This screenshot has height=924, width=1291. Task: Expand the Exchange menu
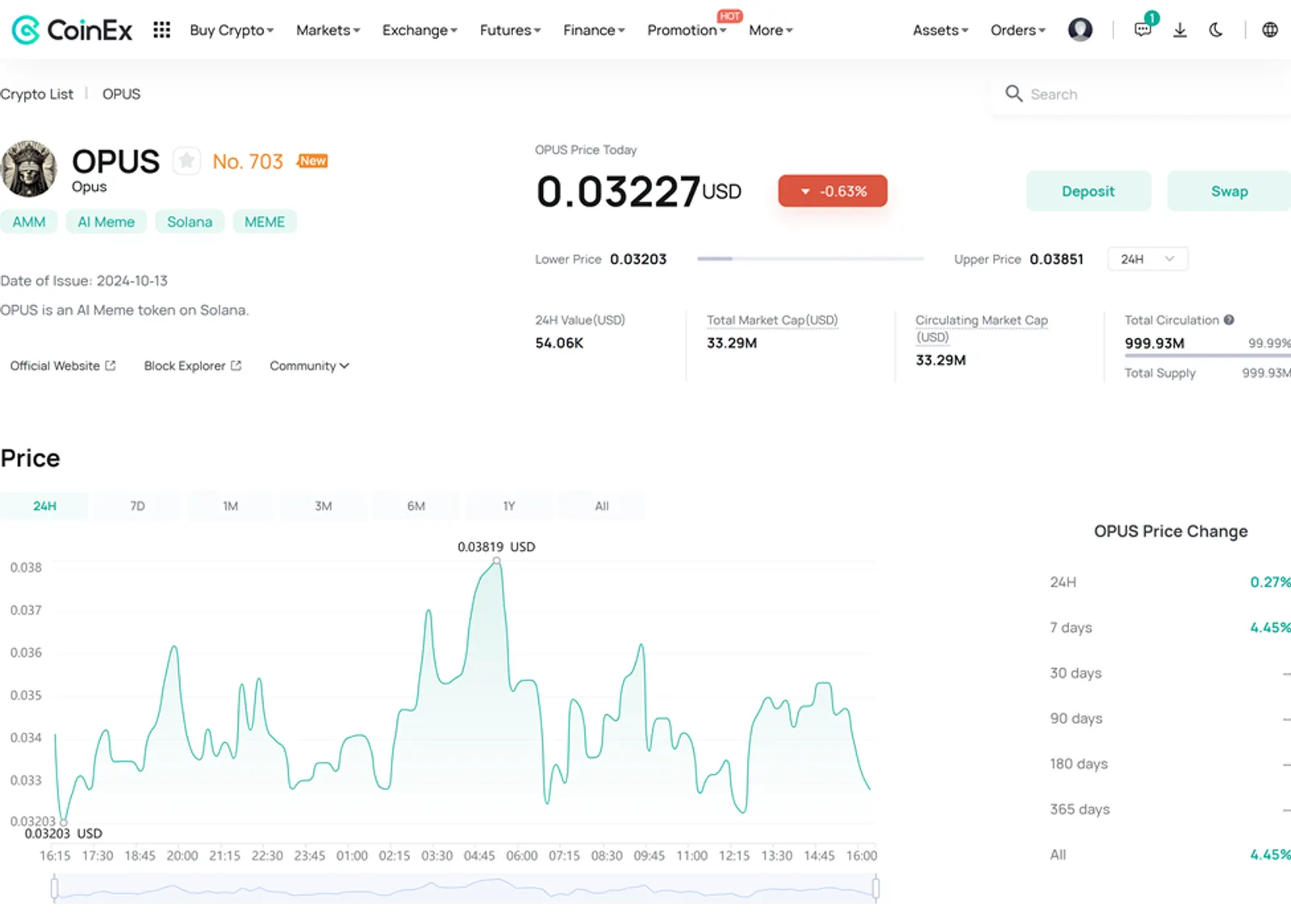(420, 30)
